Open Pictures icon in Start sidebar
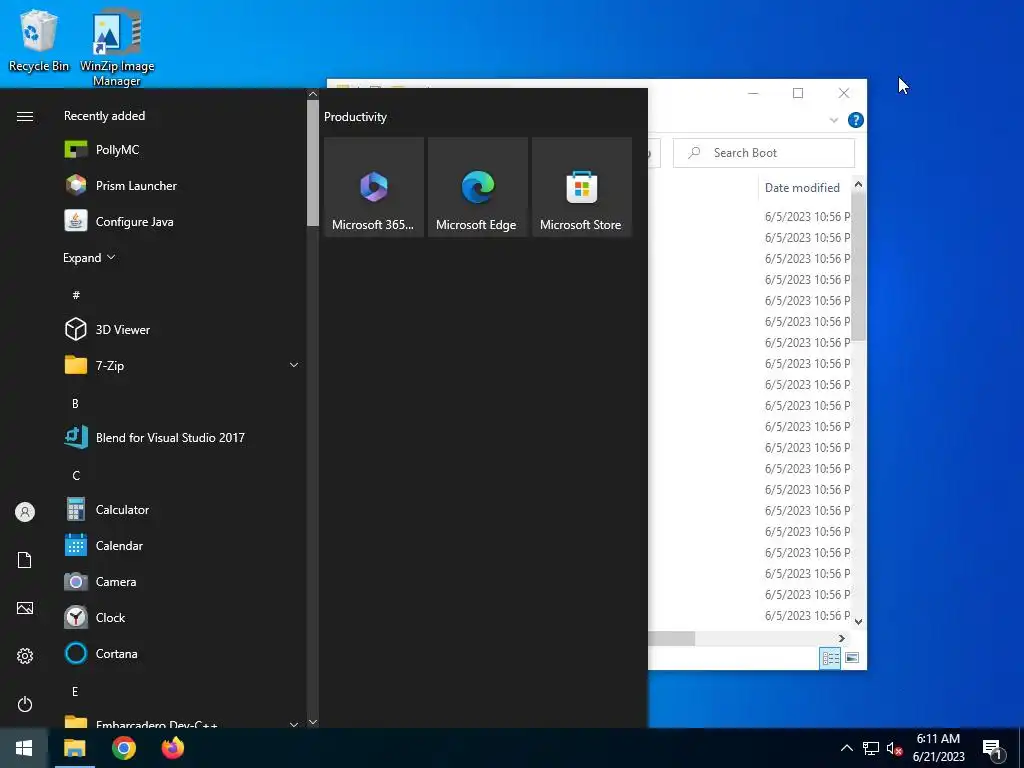 point(25,608)
